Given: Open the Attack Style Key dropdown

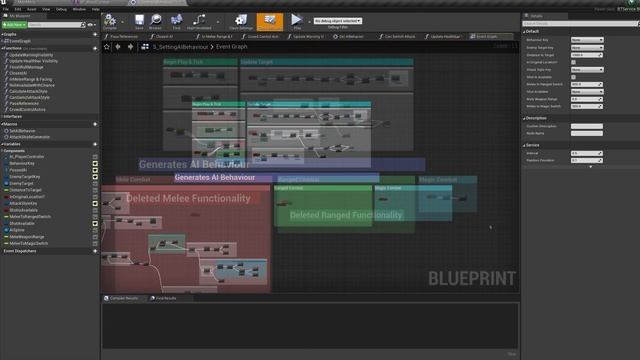Looking at the screenshot, I should [587, 70].
